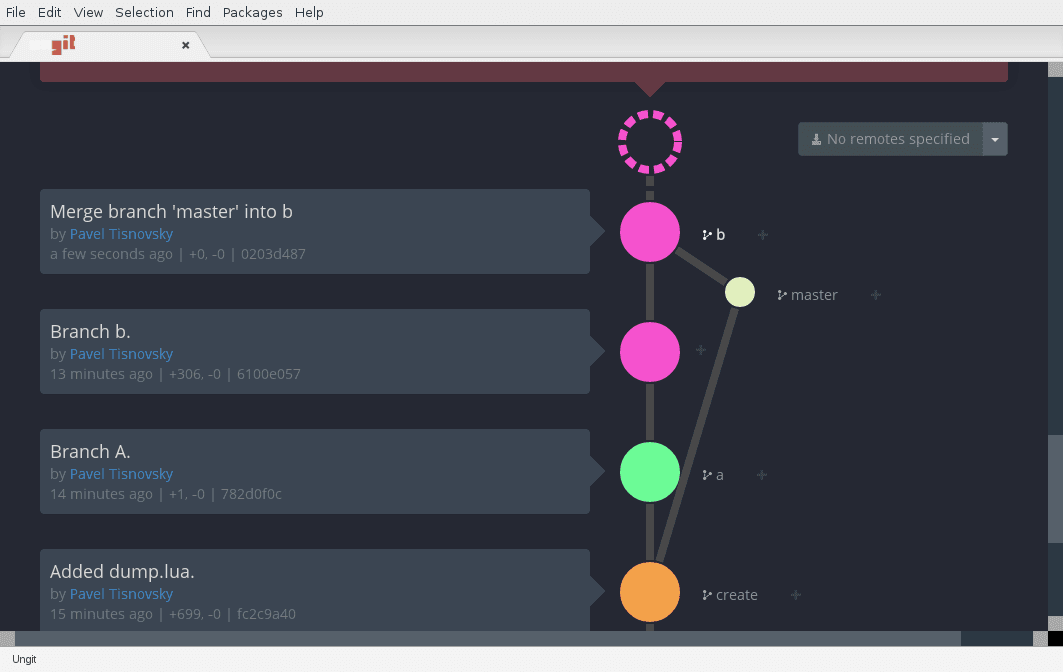This screenshot has height=672, width=1063.
Task: Click the vertical scrollbar thumb
Action: 1055,488
